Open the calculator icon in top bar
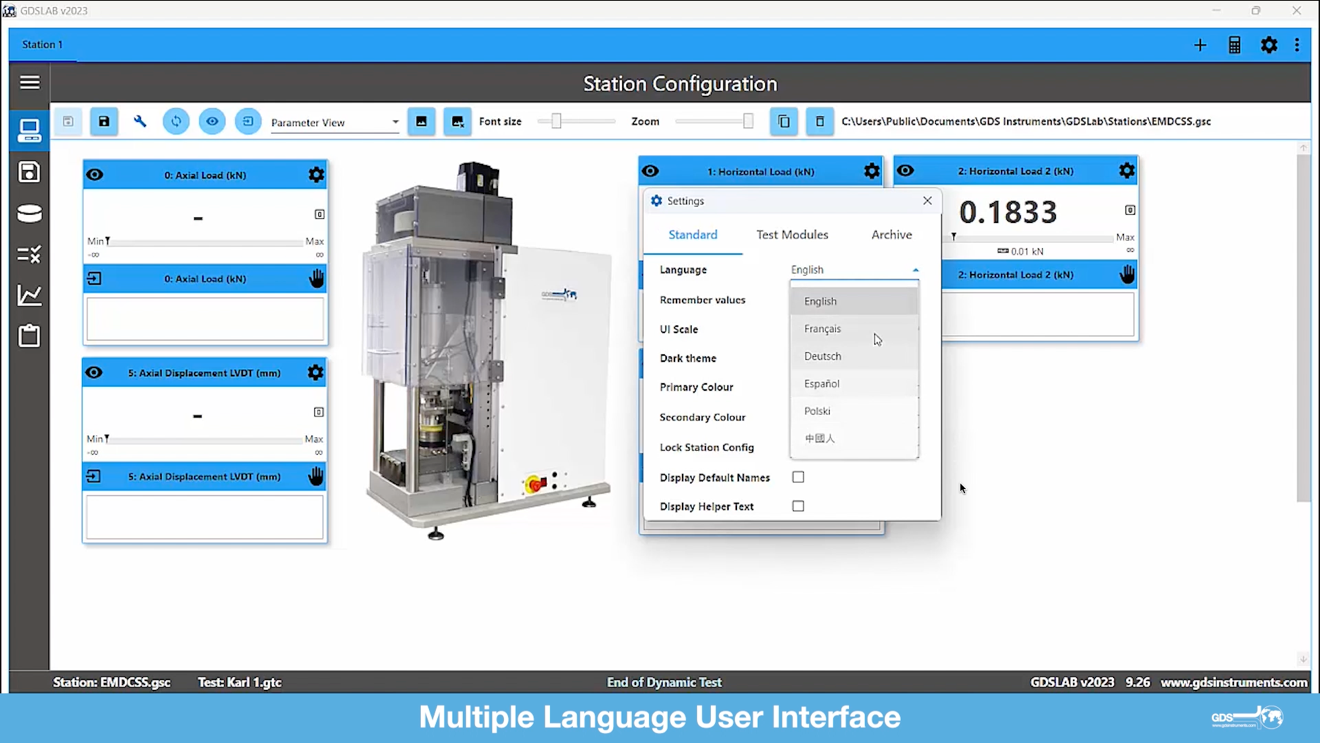 point(1235,45)
